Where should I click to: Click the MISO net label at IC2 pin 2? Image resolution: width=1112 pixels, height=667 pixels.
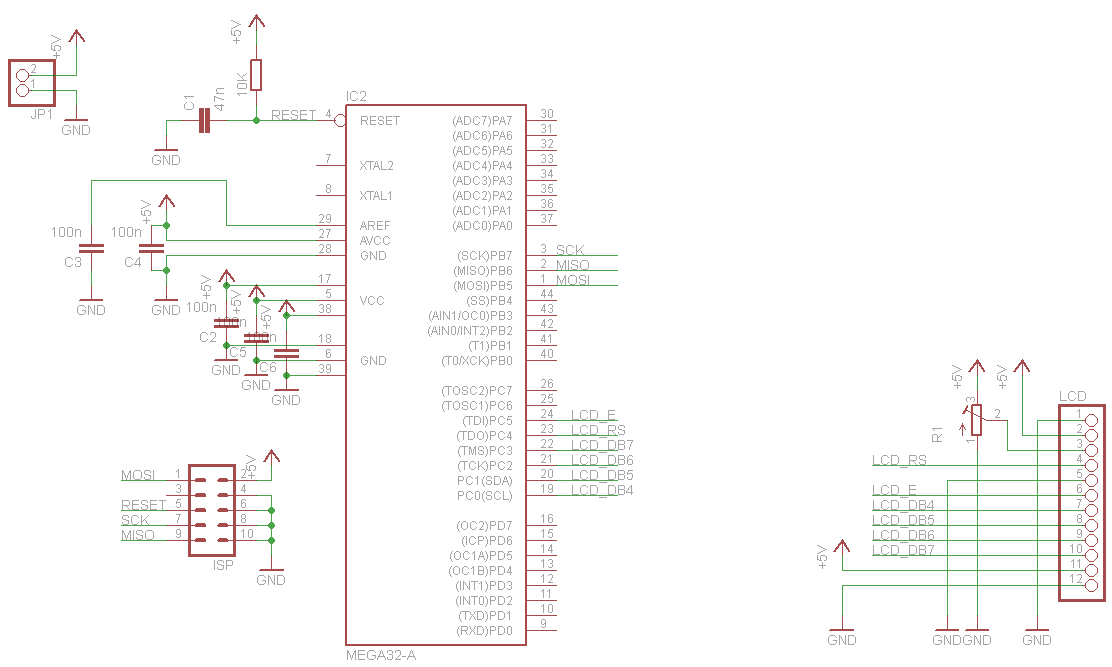(572, 264)
